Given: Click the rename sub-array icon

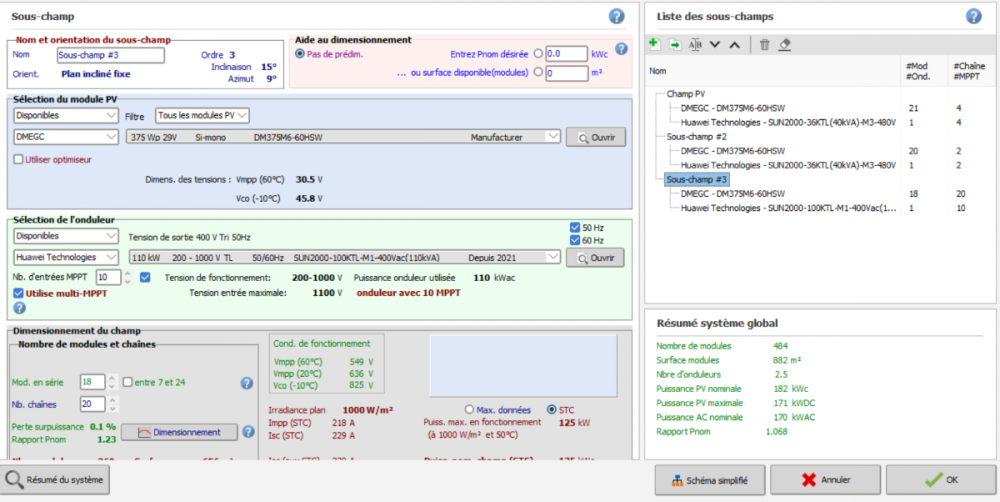Looking at the screenshot, I should click(696, 45).
